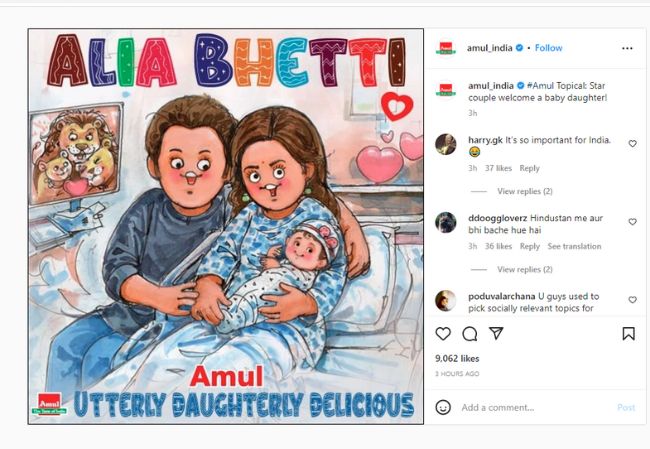Screen dimensions: 650x449
Task: See translation of ddooggloverz's comment
Action: [574, 246]
